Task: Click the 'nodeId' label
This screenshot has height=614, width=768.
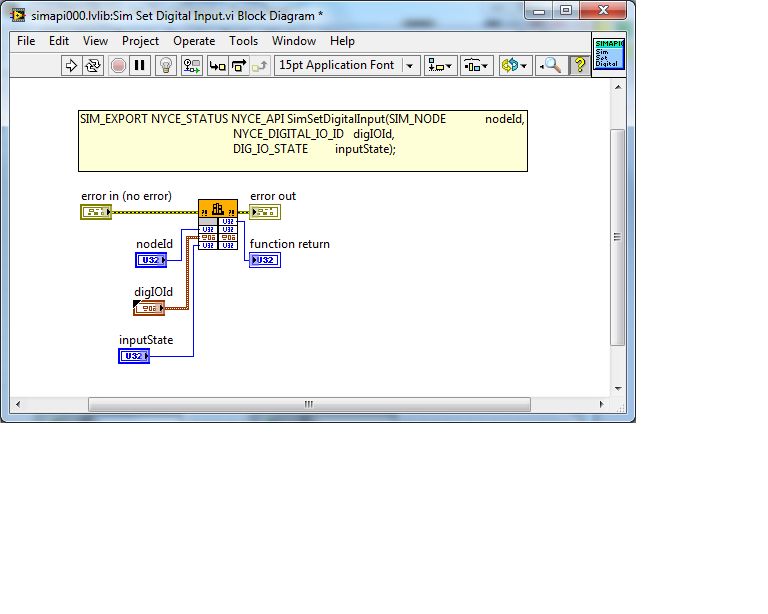Action: pos(154,244)
